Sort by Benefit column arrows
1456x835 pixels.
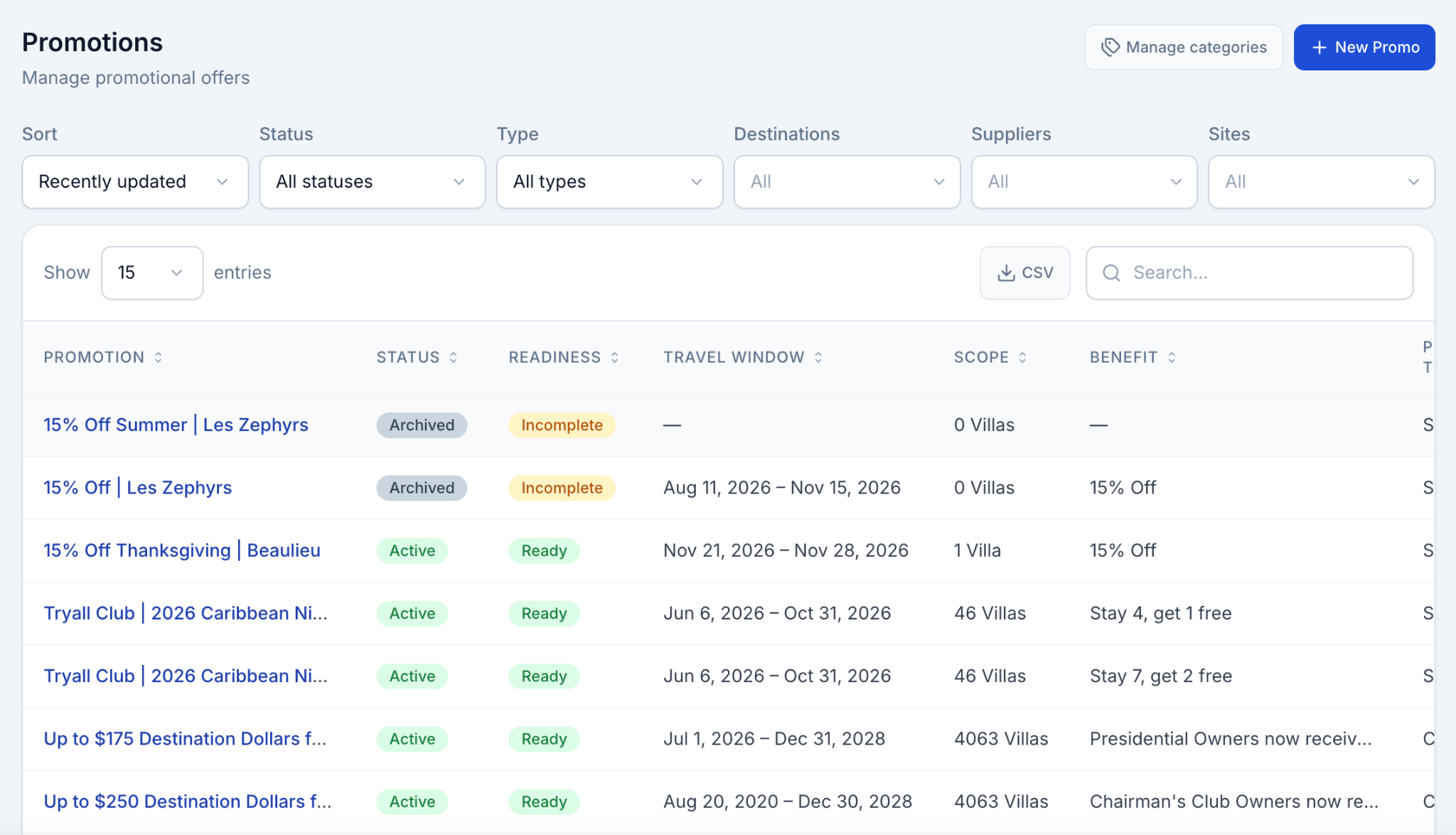click(x=1172, y=357)
